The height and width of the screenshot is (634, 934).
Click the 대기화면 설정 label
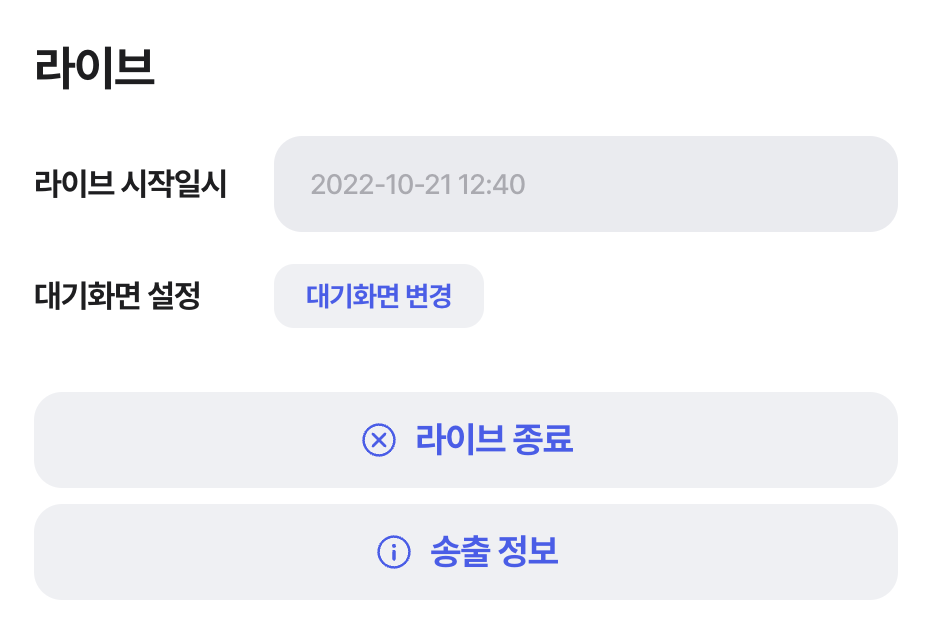pyautogui.click(x=118, y=296)
